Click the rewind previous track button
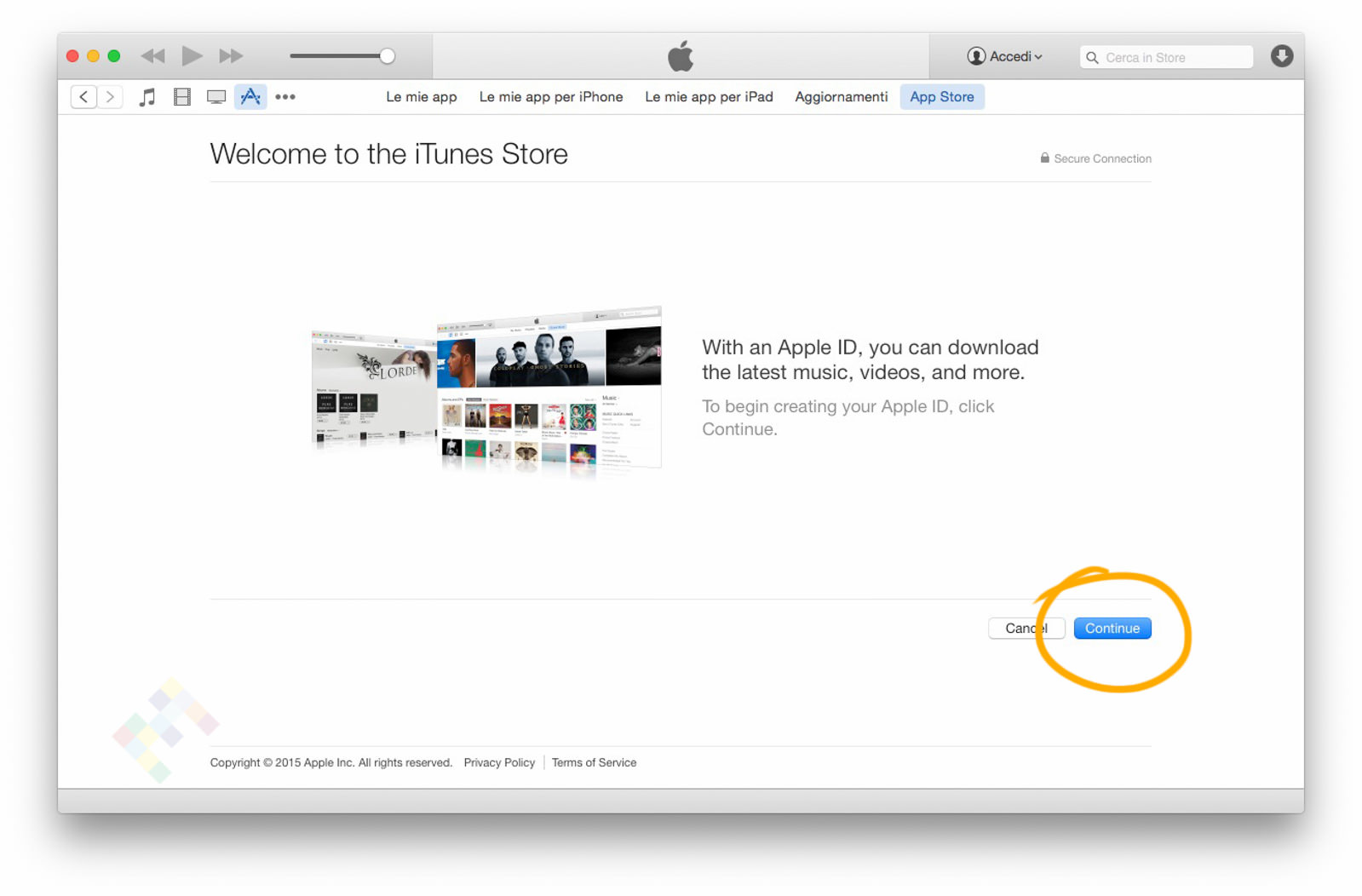Screen dimensions: 1362x896 pyautogui.click(x=153, y=56)
